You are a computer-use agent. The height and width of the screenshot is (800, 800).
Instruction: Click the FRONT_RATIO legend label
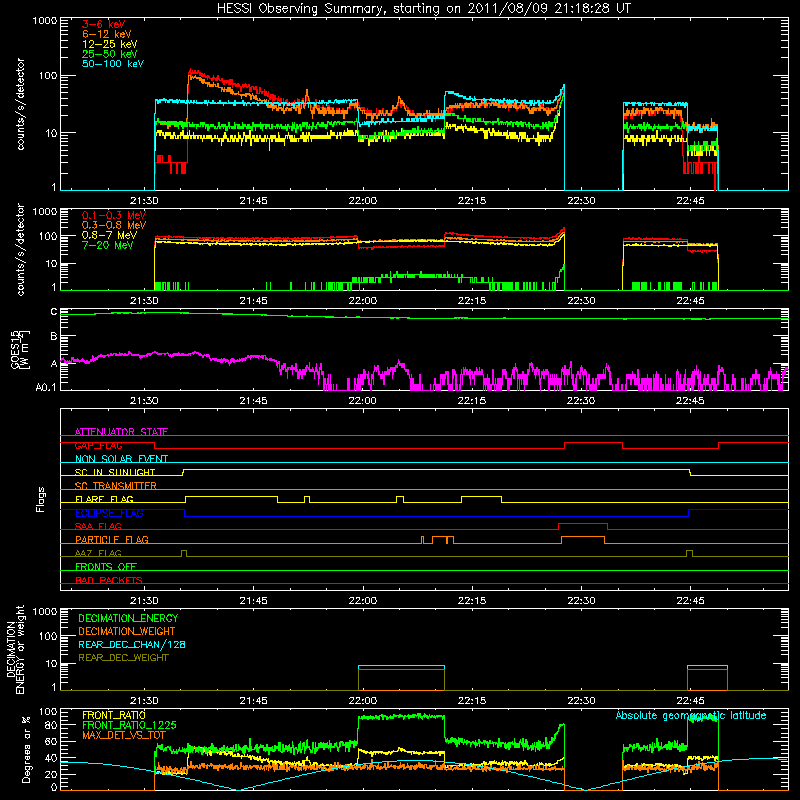(114, 715)
